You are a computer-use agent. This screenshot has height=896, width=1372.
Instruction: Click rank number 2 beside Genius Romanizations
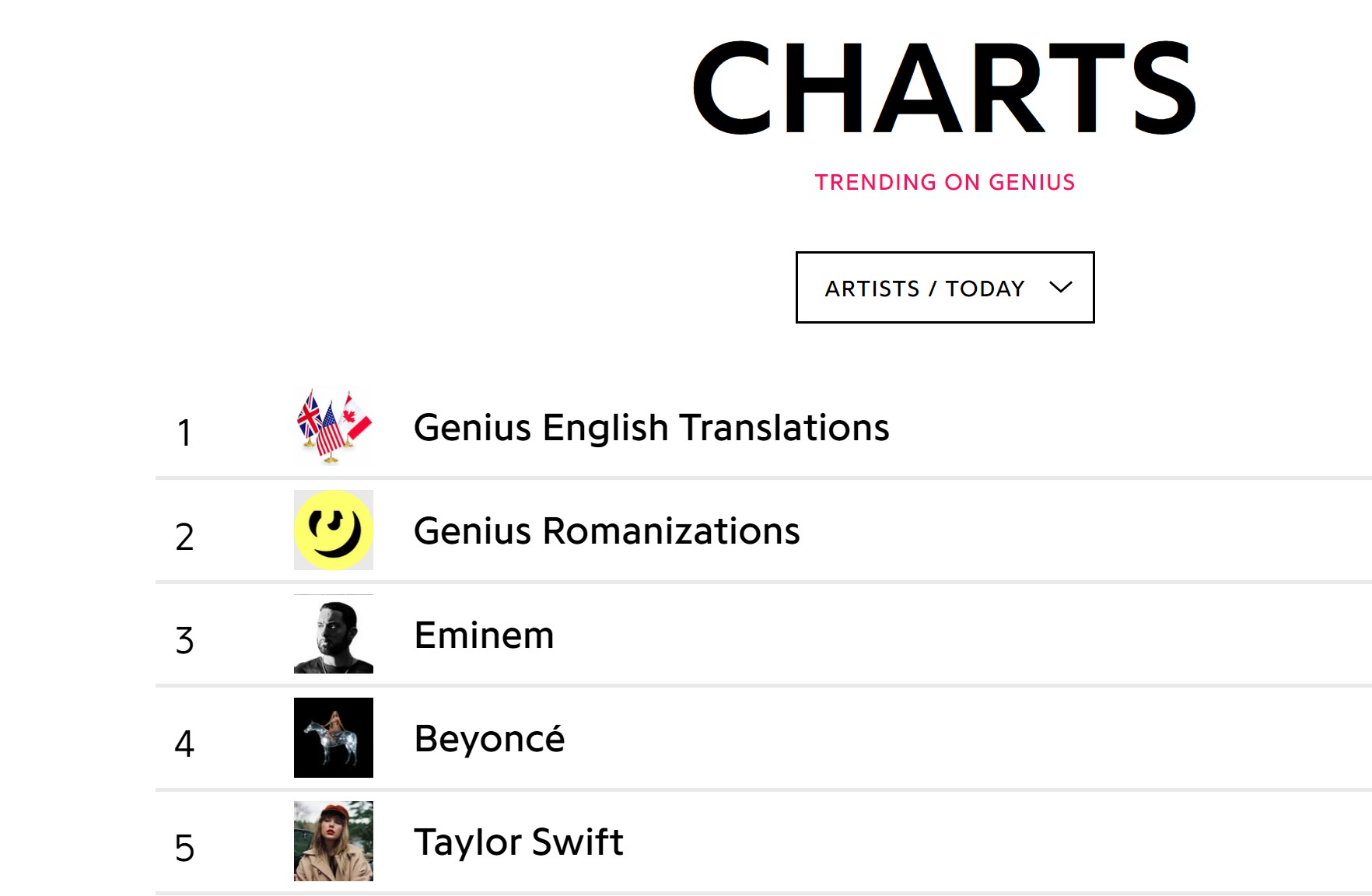(x=184, y=537)
